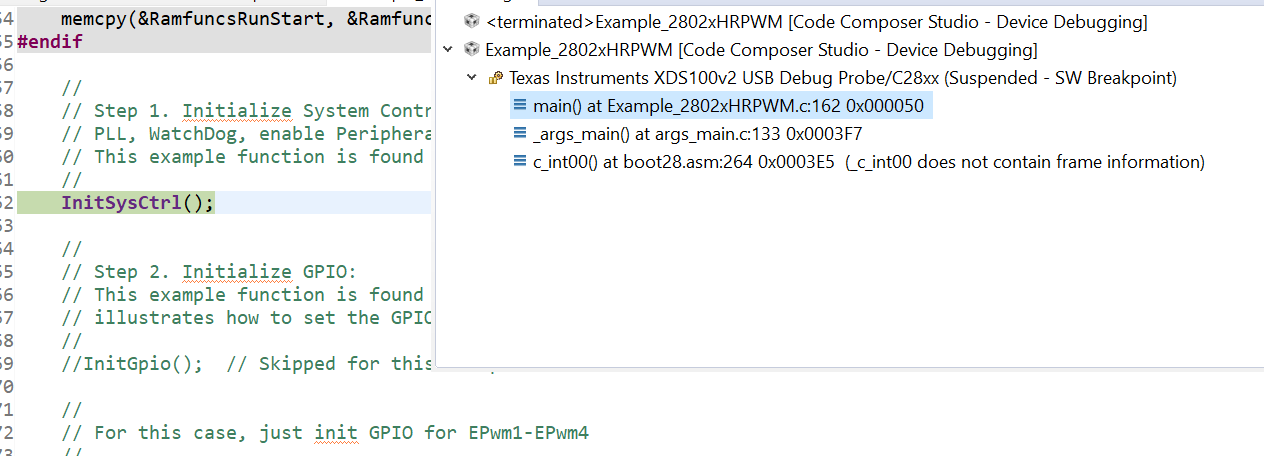1264x456 pixels.
Task: Click the active Example_2802xHRPWM session icon
Action: coord(472,50)
